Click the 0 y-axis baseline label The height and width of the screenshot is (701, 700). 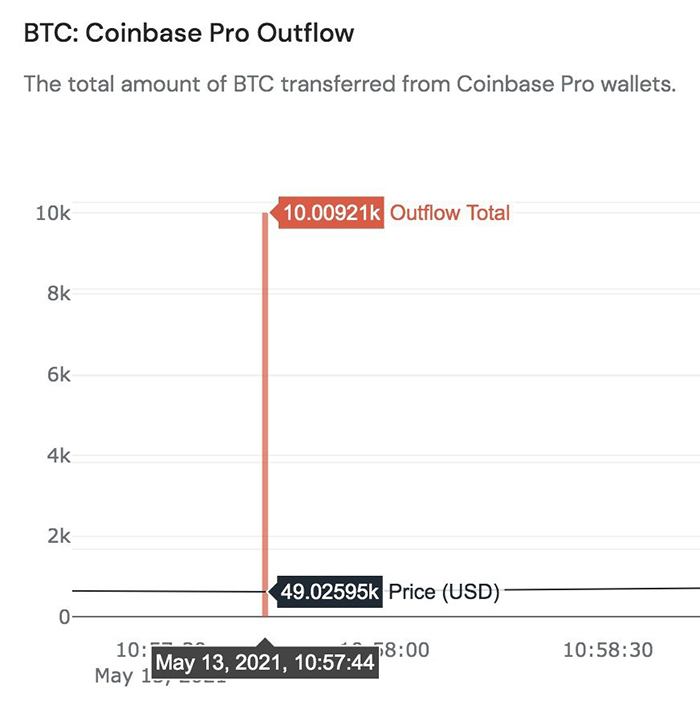click(x=64, y=617)
